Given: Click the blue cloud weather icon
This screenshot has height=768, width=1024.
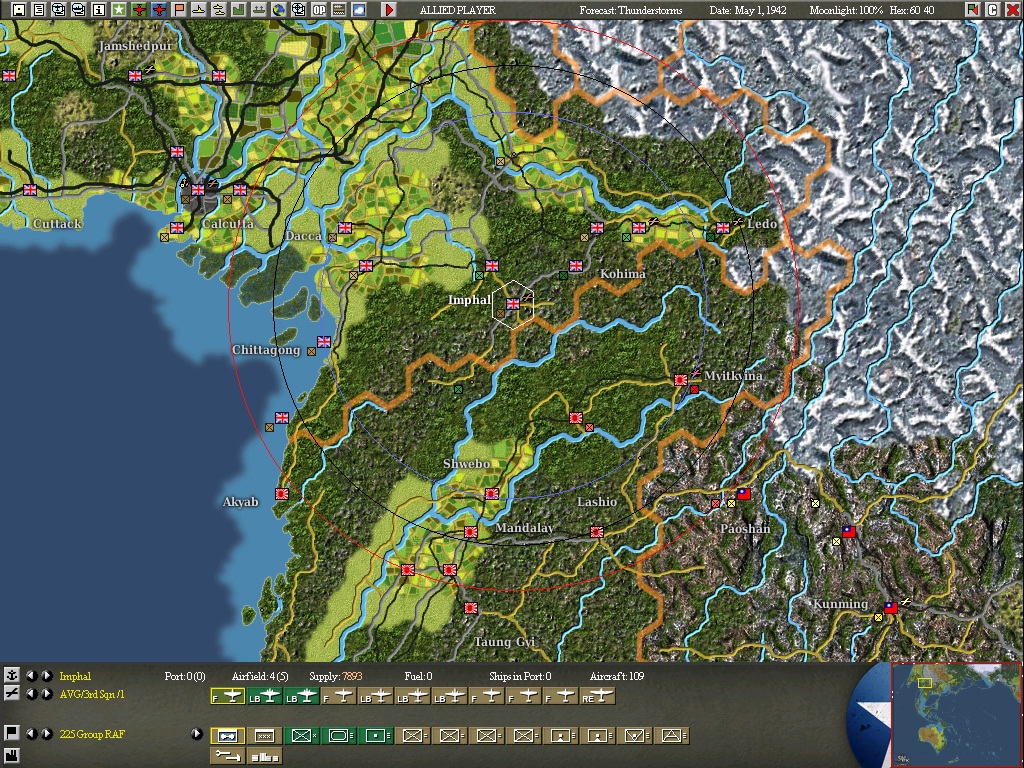Looking at the screenshot, I should click(x=359, y=10).
